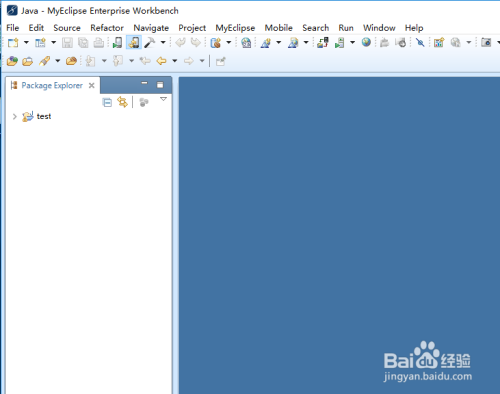This screenshot has height=394, width=500.
Task: Close the Package Explorer view
Action: click(x=92, y=86)
